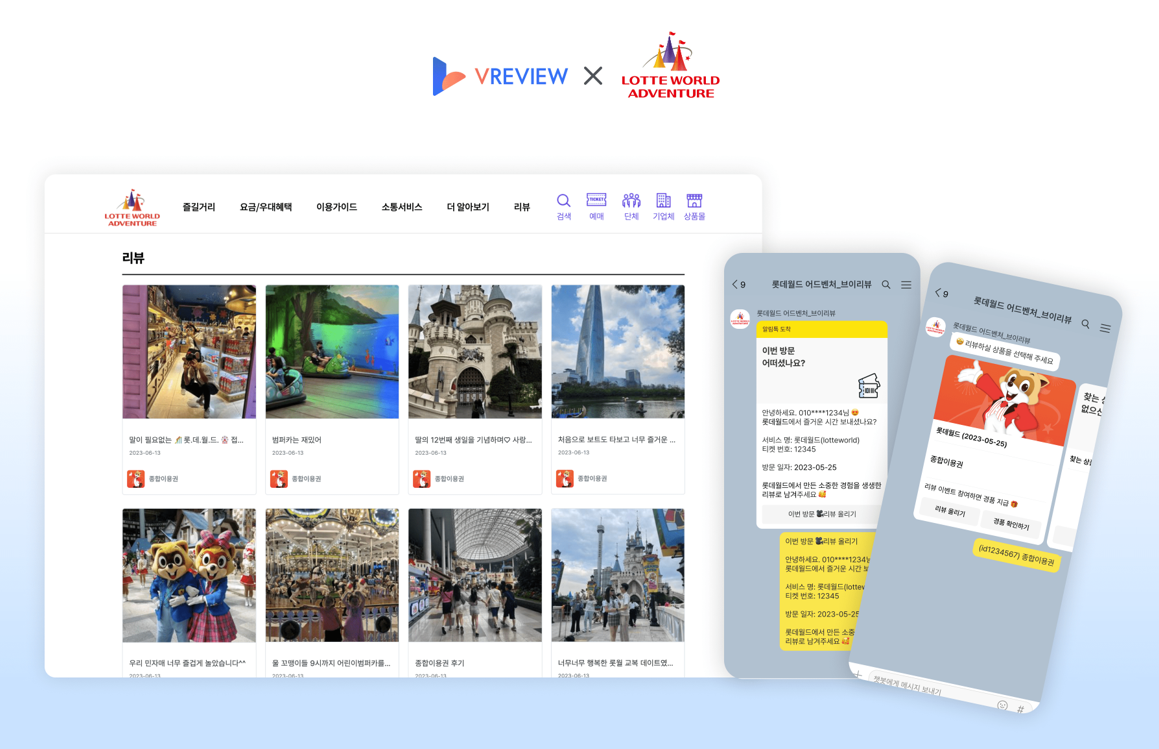Image resolution: width=1159 pixels, height=749 pixels.
Task: Click the Lotte World avatar in the right chat
Action: point(936,326)
